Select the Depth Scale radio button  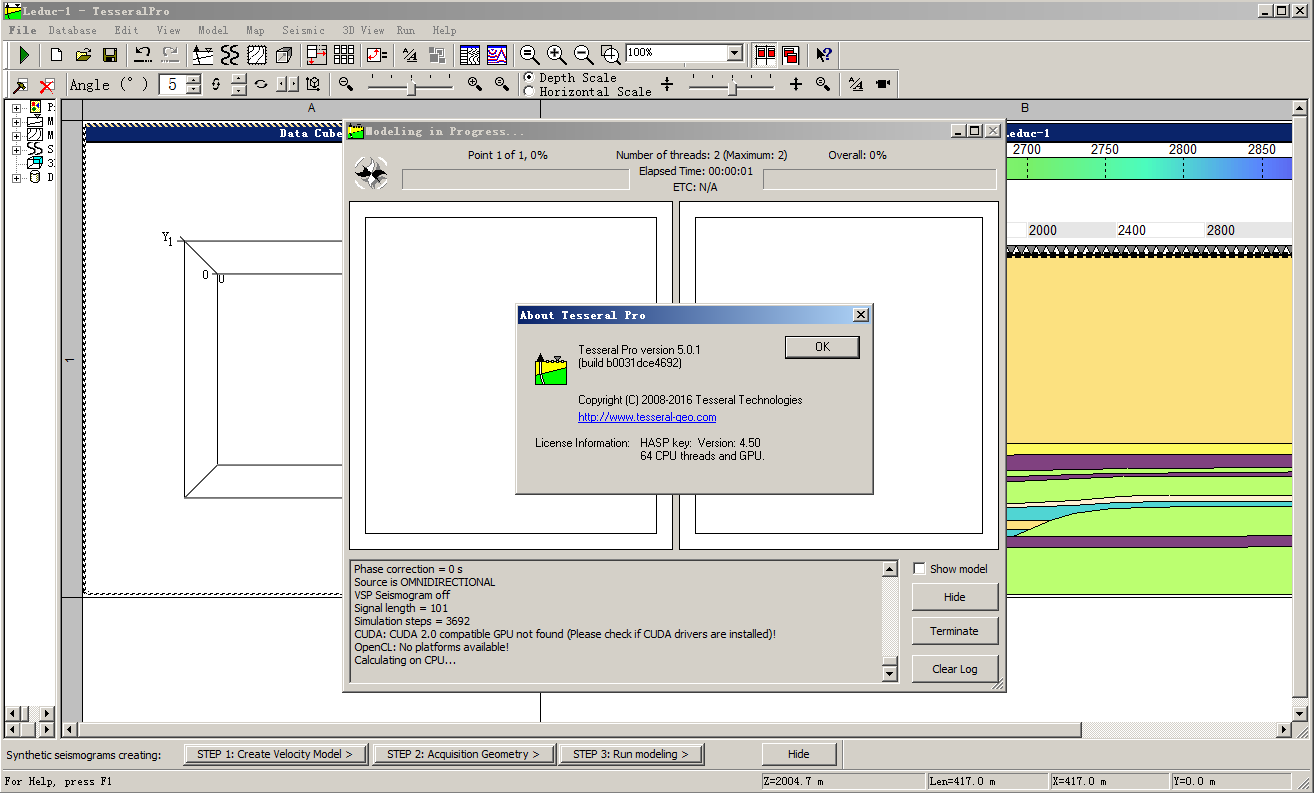[x=529, y=77]
